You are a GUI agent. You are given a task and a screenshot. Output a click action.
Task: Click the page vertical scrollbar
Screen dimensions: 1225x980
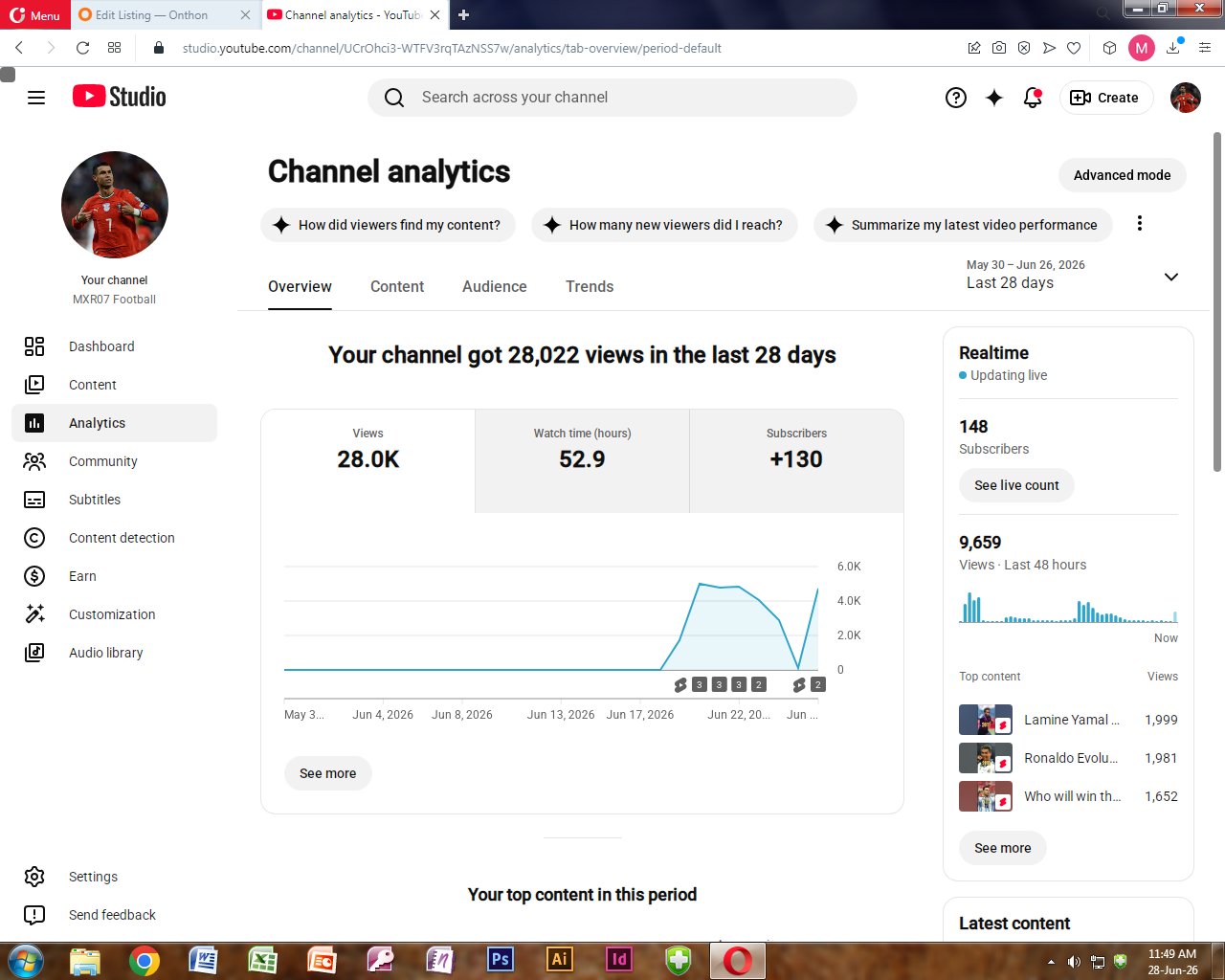coord(1217,301)
